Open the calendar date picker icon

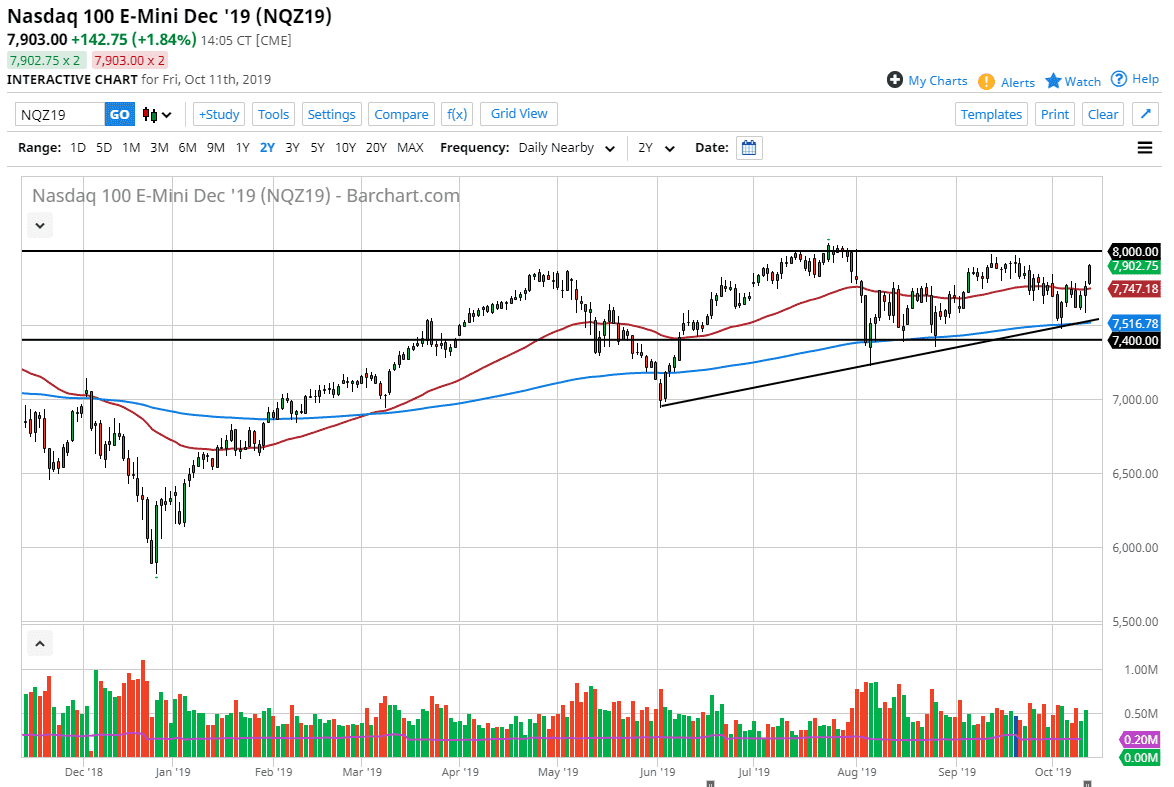point(749,148)
